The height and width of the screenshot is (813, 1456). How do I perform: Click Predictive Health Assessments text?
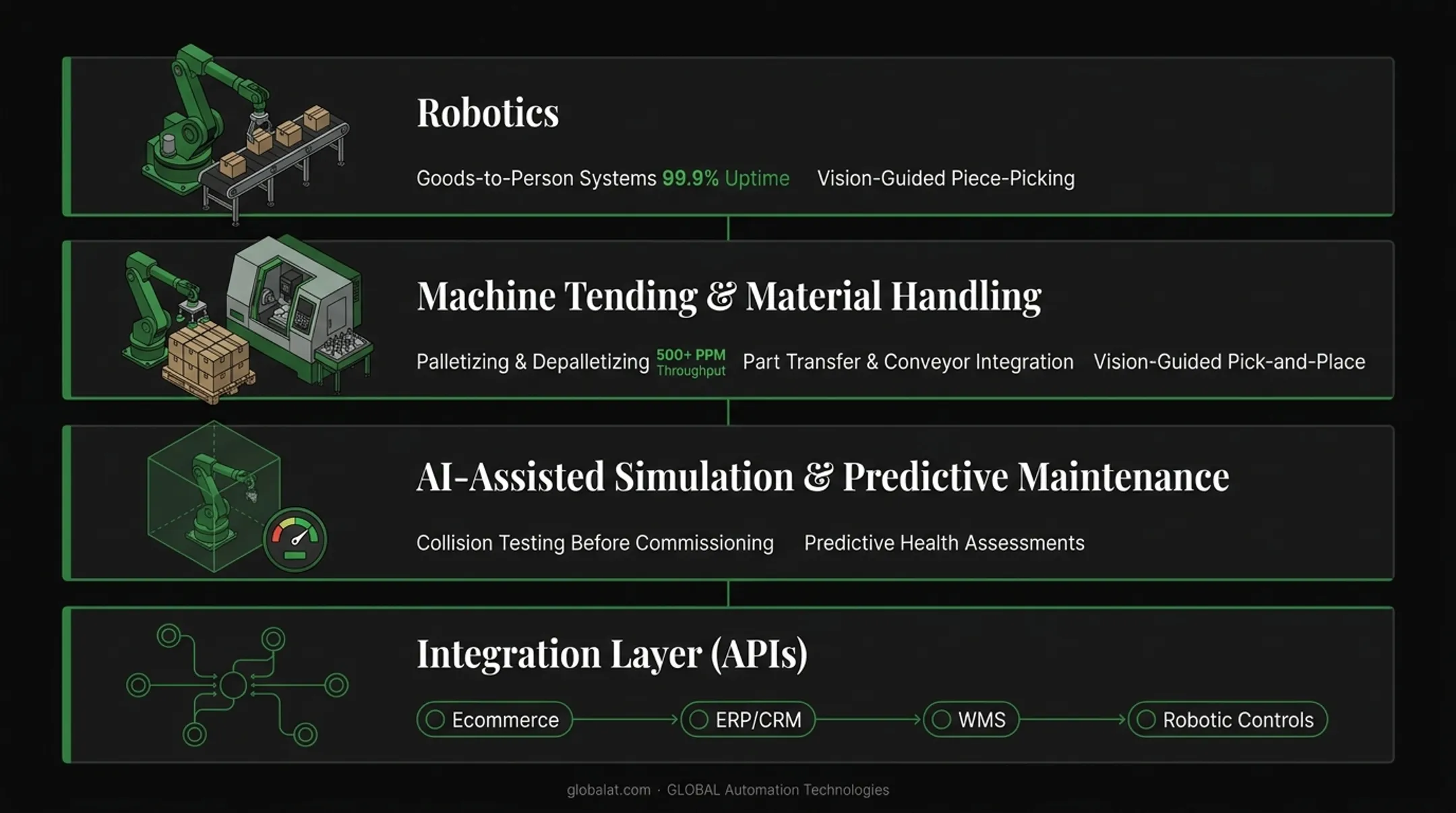[x=944, y=543]
